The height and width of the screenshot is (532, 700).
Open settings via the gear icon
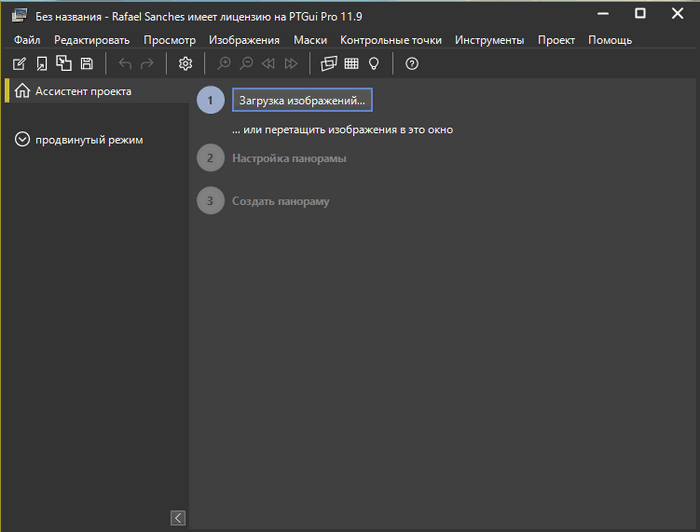tap(185, 64)
